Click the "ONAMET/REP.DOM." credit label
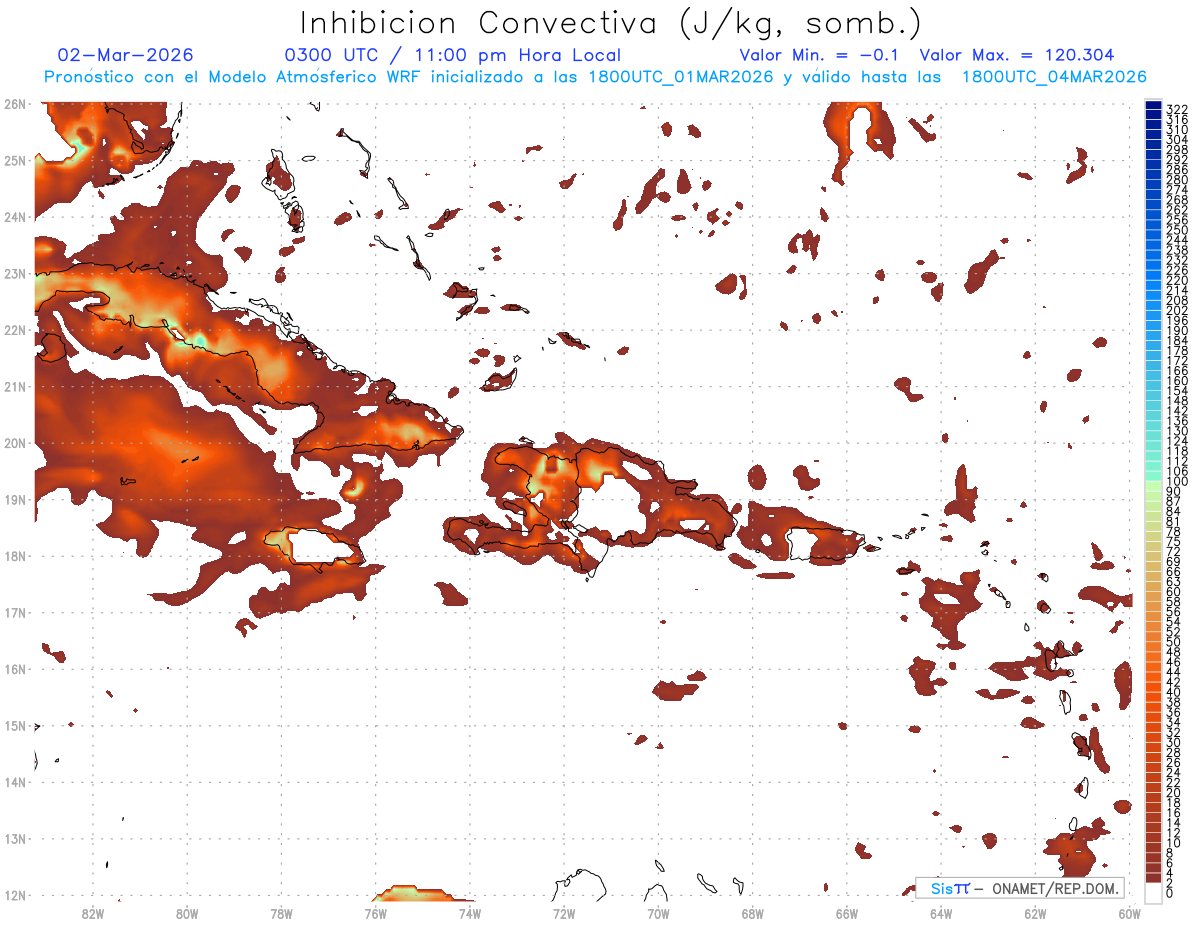 pos(1056,888)
